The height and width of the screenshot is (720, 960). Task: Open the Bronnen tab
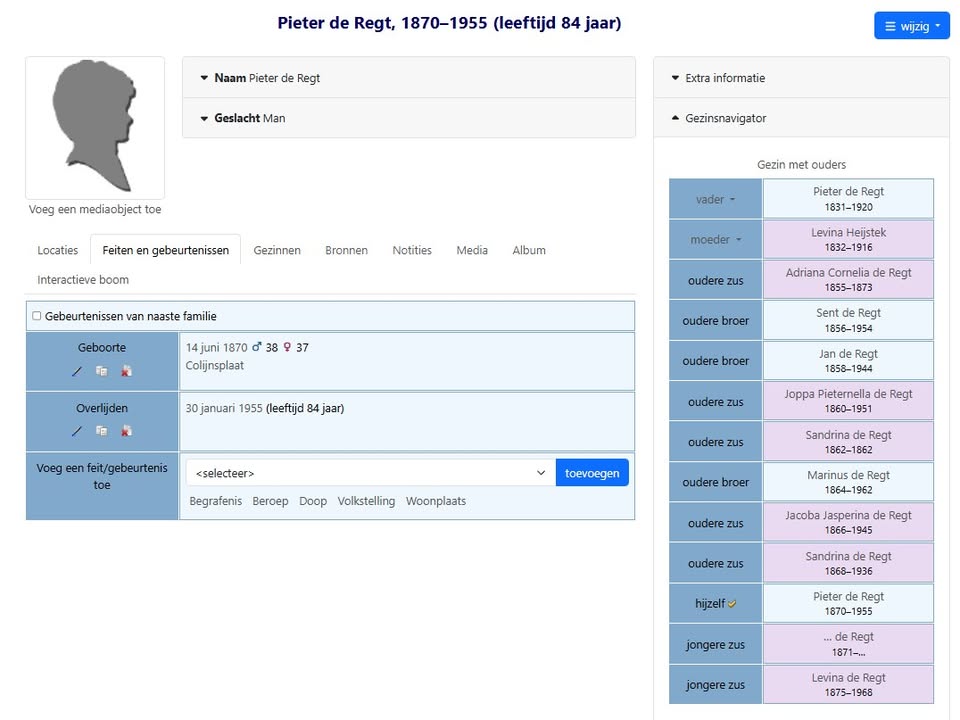point(346,250)
